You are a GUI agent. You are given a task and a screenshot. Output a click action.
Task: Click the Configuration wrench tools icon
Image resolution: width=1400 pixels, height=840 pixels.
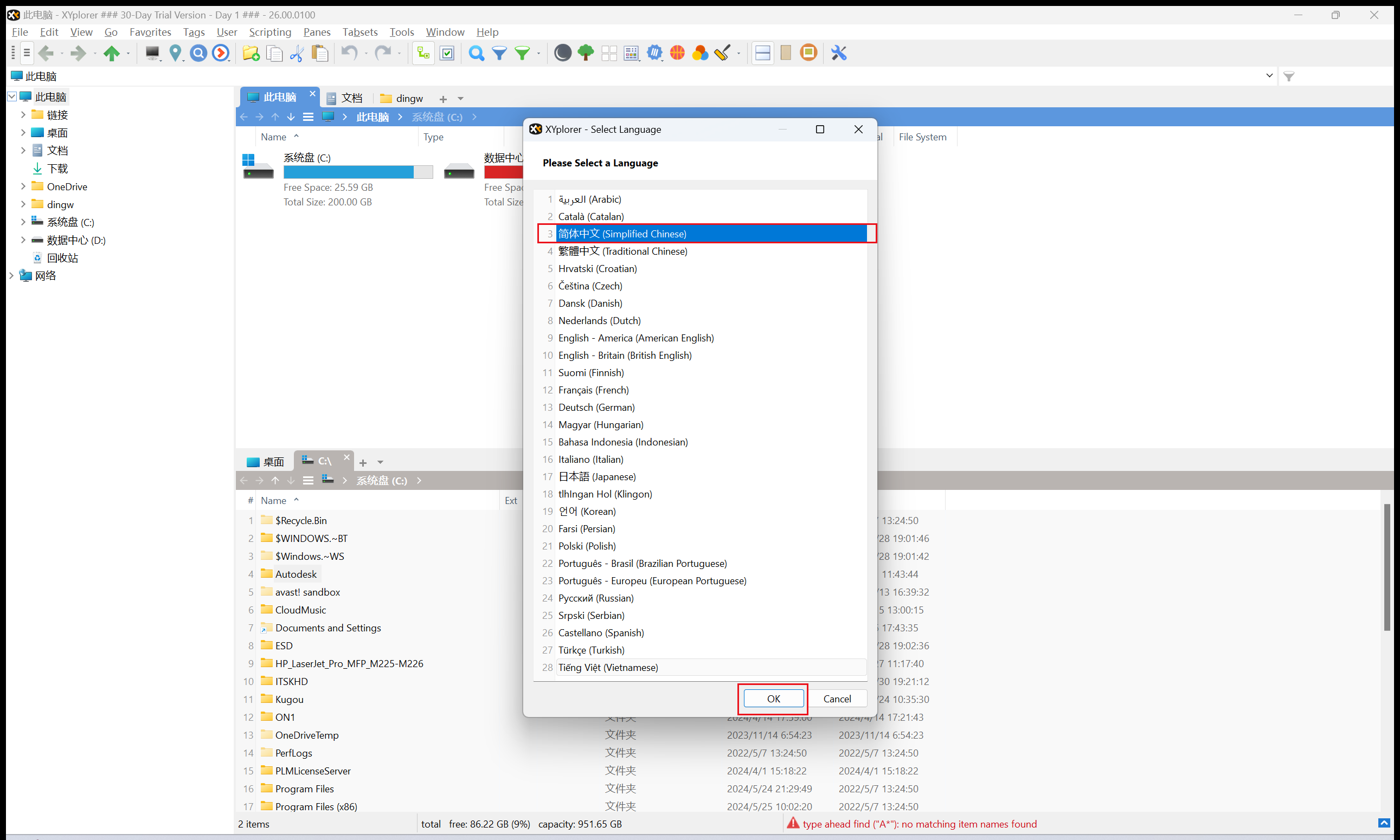pos(839,53)
